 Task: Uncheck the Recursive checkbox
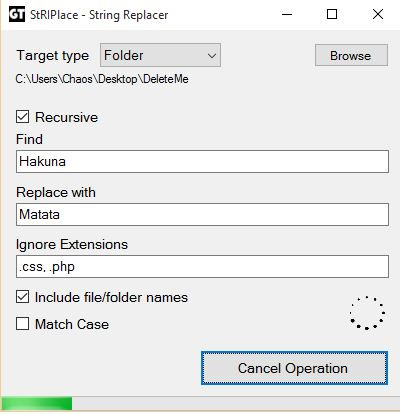pos(22,117)
